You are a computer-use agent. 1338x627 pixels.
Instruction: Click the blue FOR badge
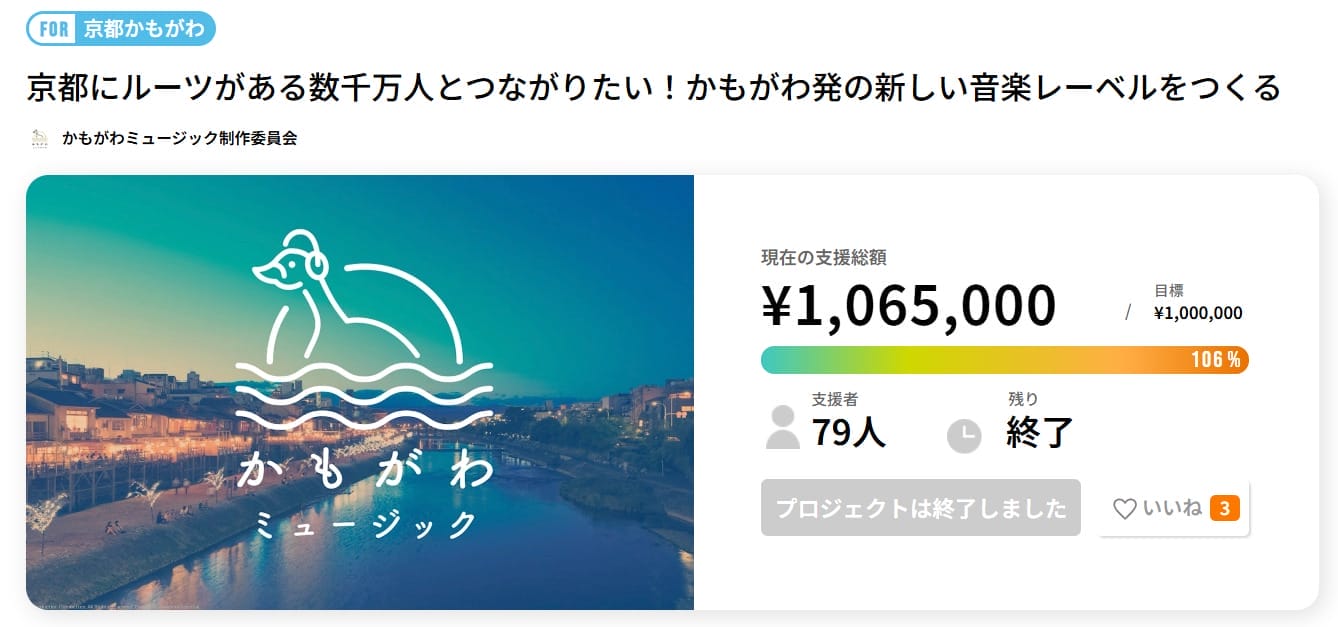pyautogui.click(x=53, y=28)
